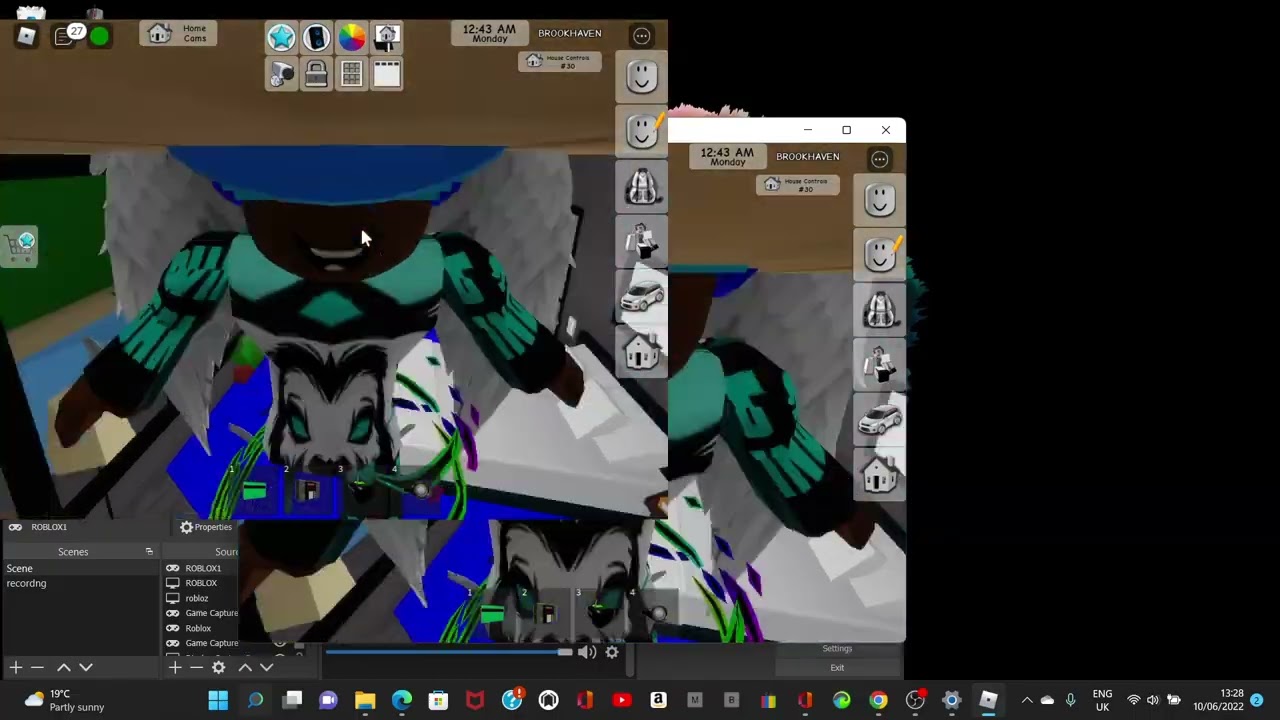Screen dimensions: 1280x720
Task: Select the blue star icon in the house toolbar
Action: (x=281, y=38)
